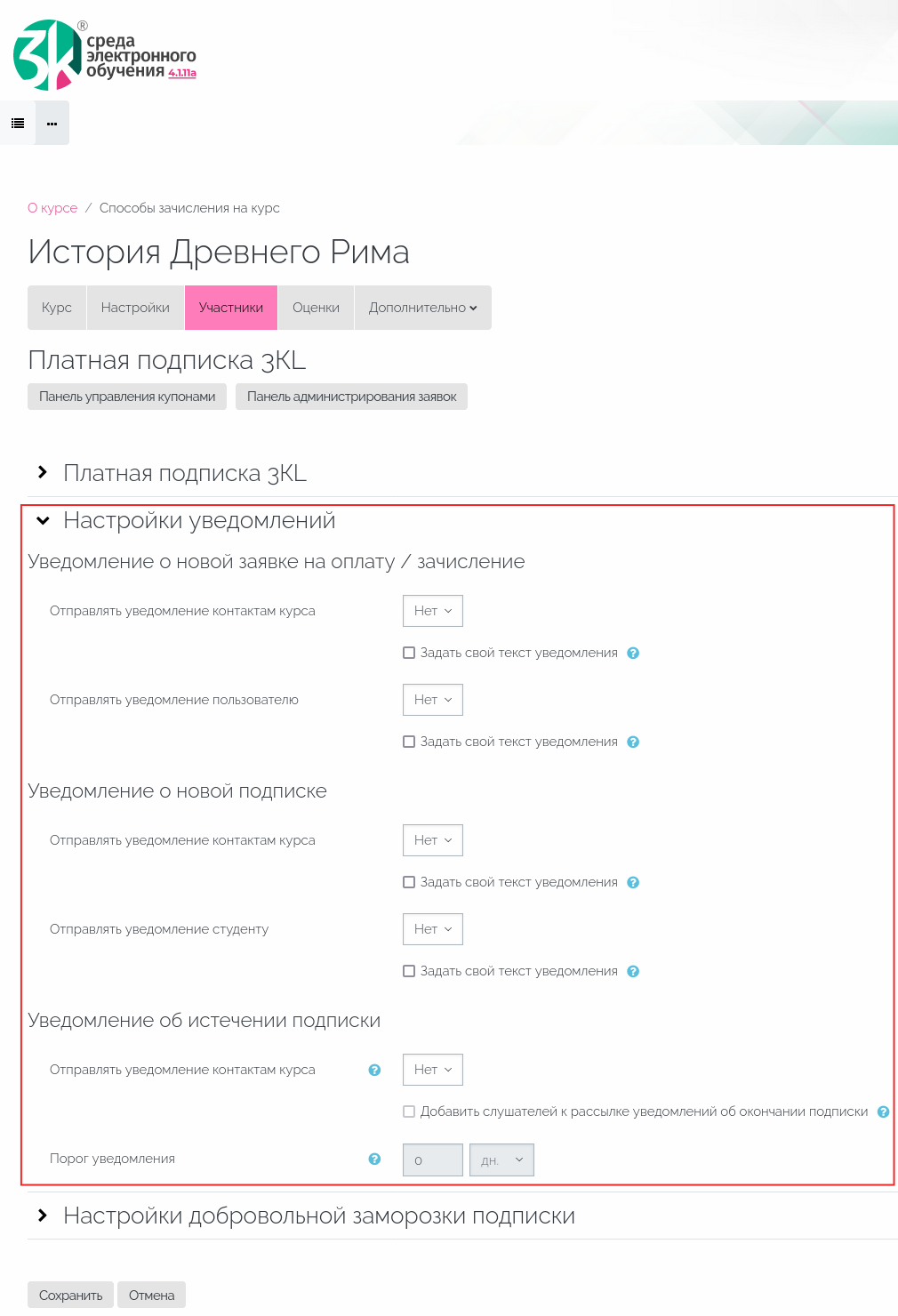Open the дн. time unit dropdown

pos(501,1160)
